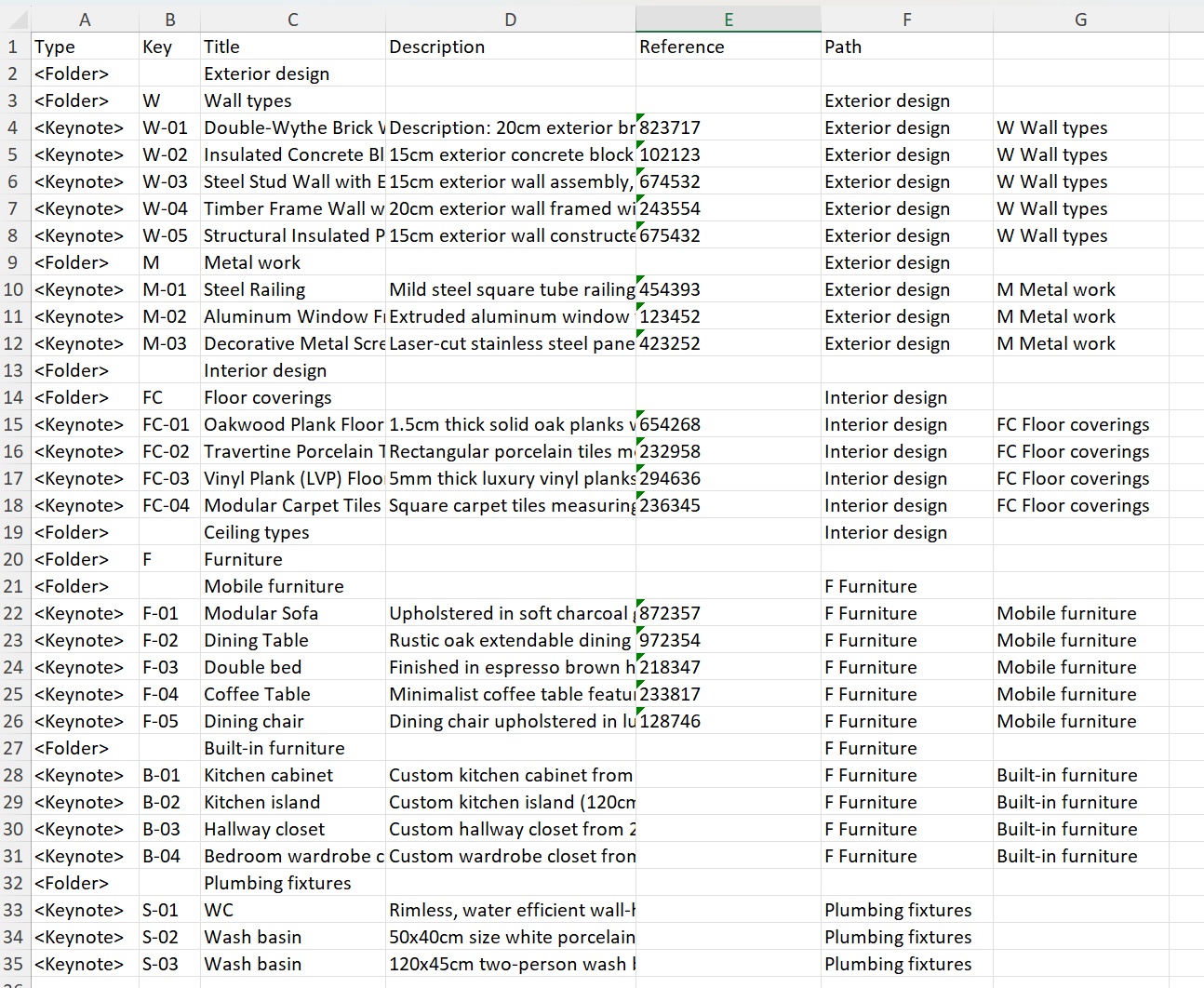Click the green indicator beside reference 236345
Viewport: 1204px width, 988px height.
click(x=639, y=498)
